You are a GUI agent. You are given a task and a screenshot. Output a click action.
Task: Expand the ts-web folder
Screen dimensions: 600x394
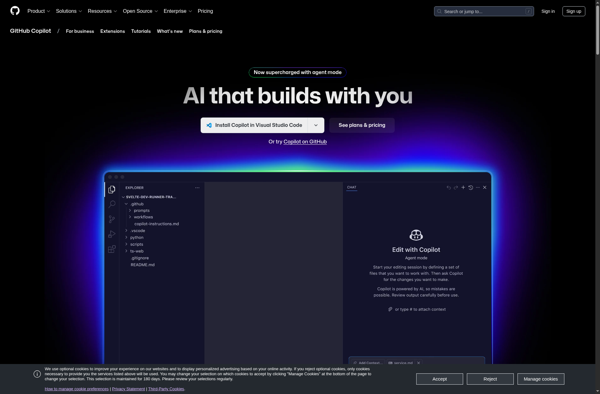pyautogui.click(x=126, y=251)
